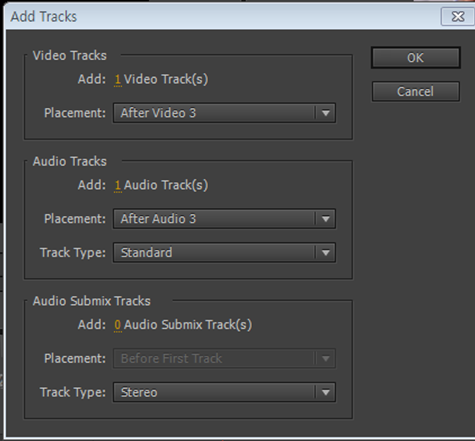This screenshot has height=441, width=475.
Task: Open the Stereo track type menu
Action: pyautogui.click(x=224, y=392)
